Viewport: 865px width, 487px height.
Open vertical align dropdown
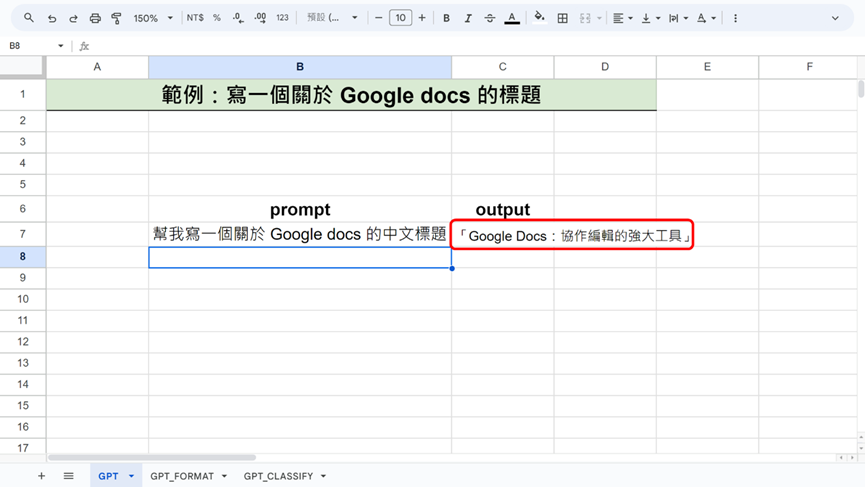click(651, 18)
